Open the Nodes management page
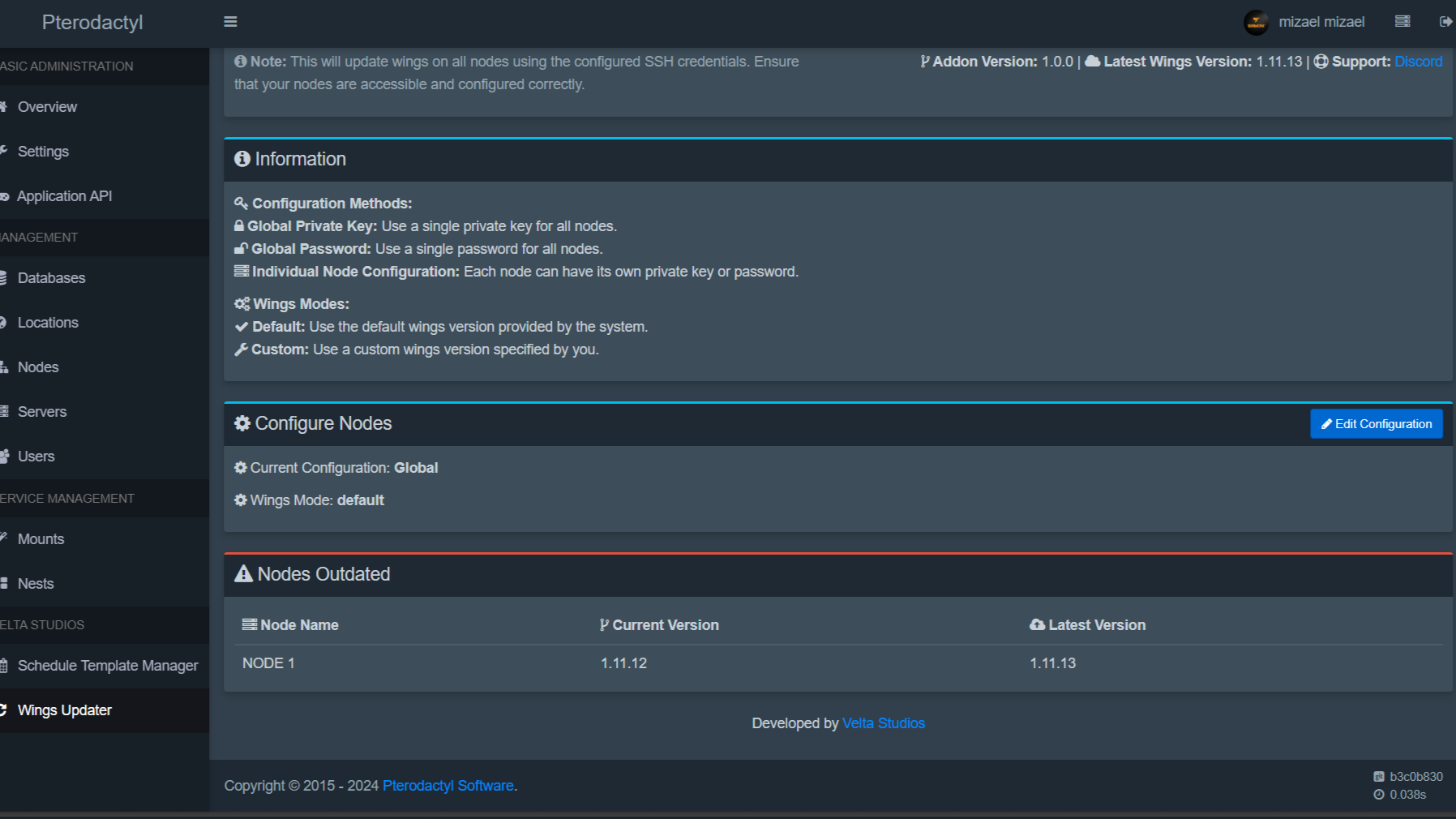1456x819 pixels. point(38,367)
